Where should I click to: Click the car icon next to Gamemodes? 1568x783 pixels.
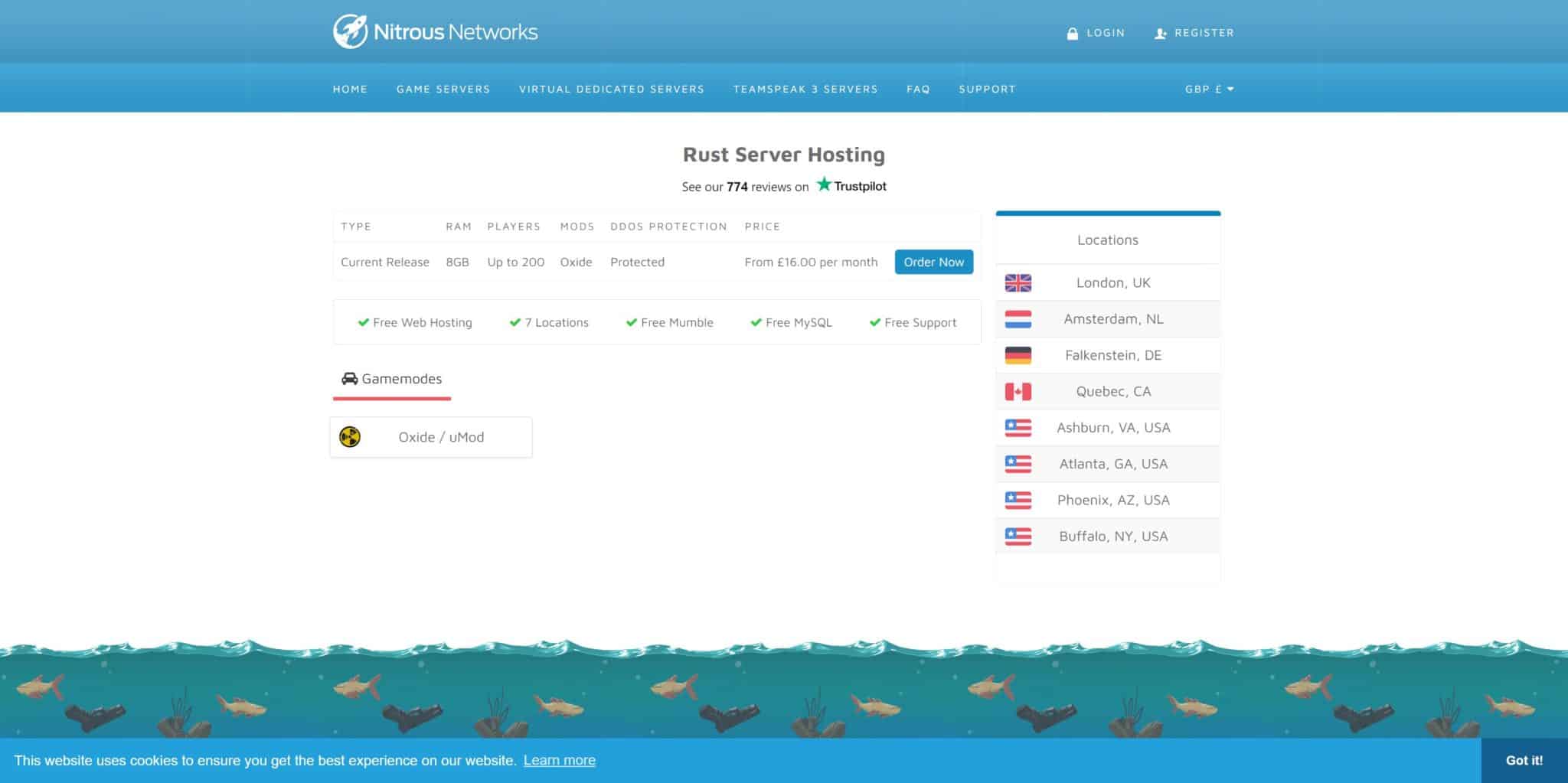pos(349,379)
